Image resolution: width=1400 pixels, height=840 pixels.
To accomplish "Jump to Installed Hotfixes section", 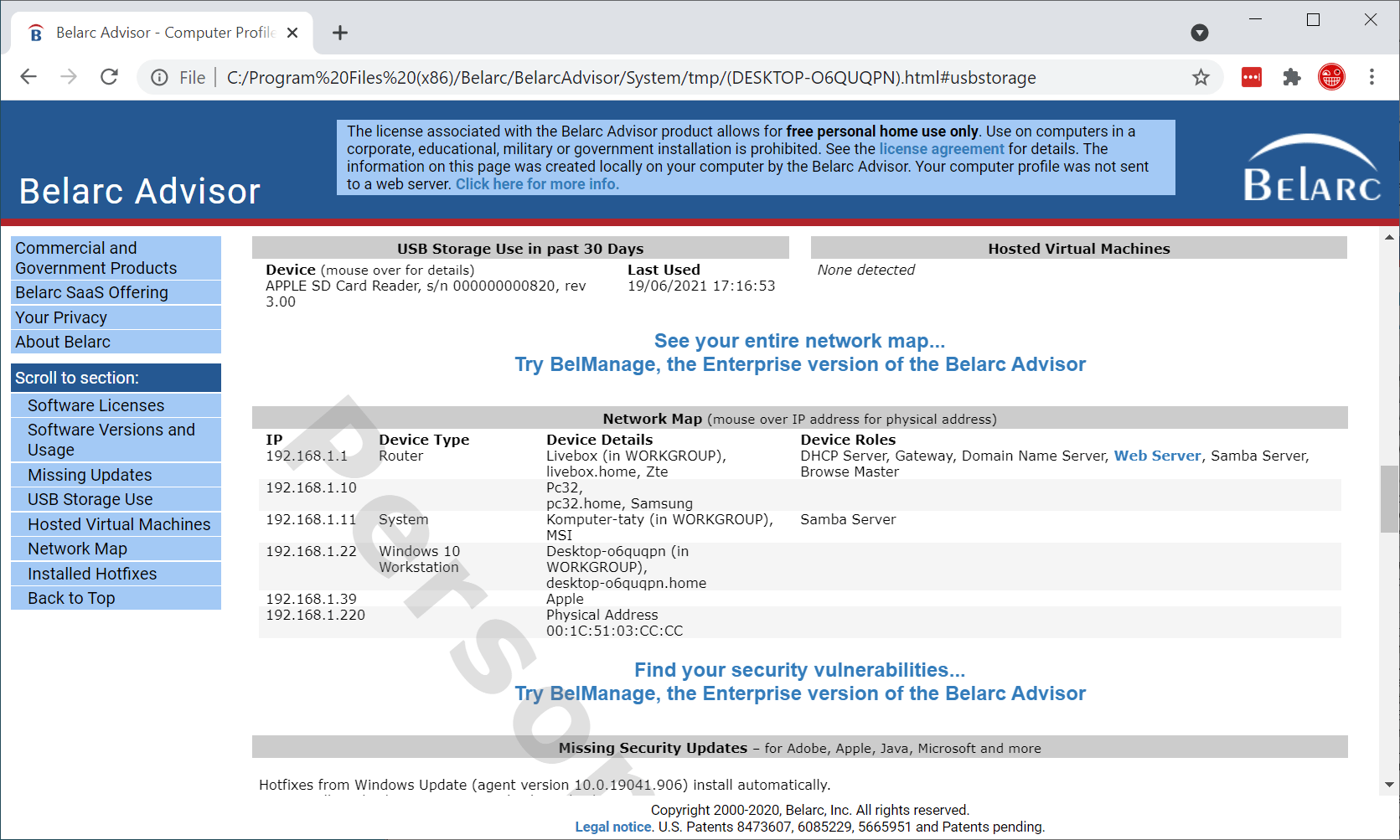I will [x=116, y=574].
